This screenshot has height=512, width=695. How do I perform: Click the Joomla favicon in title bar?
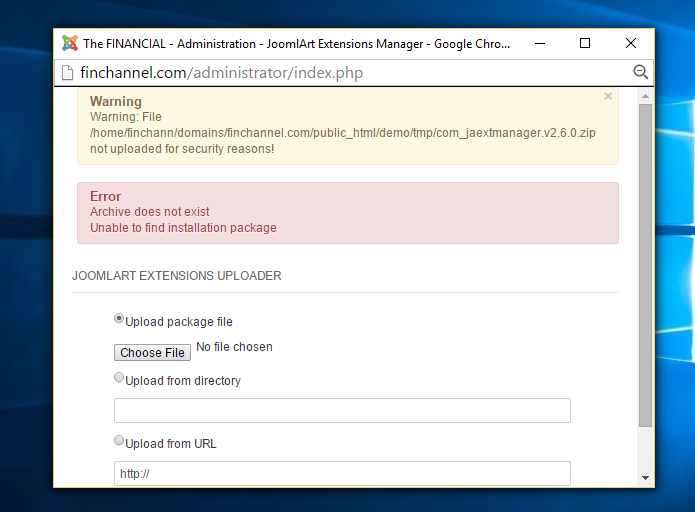click(70, 43)
